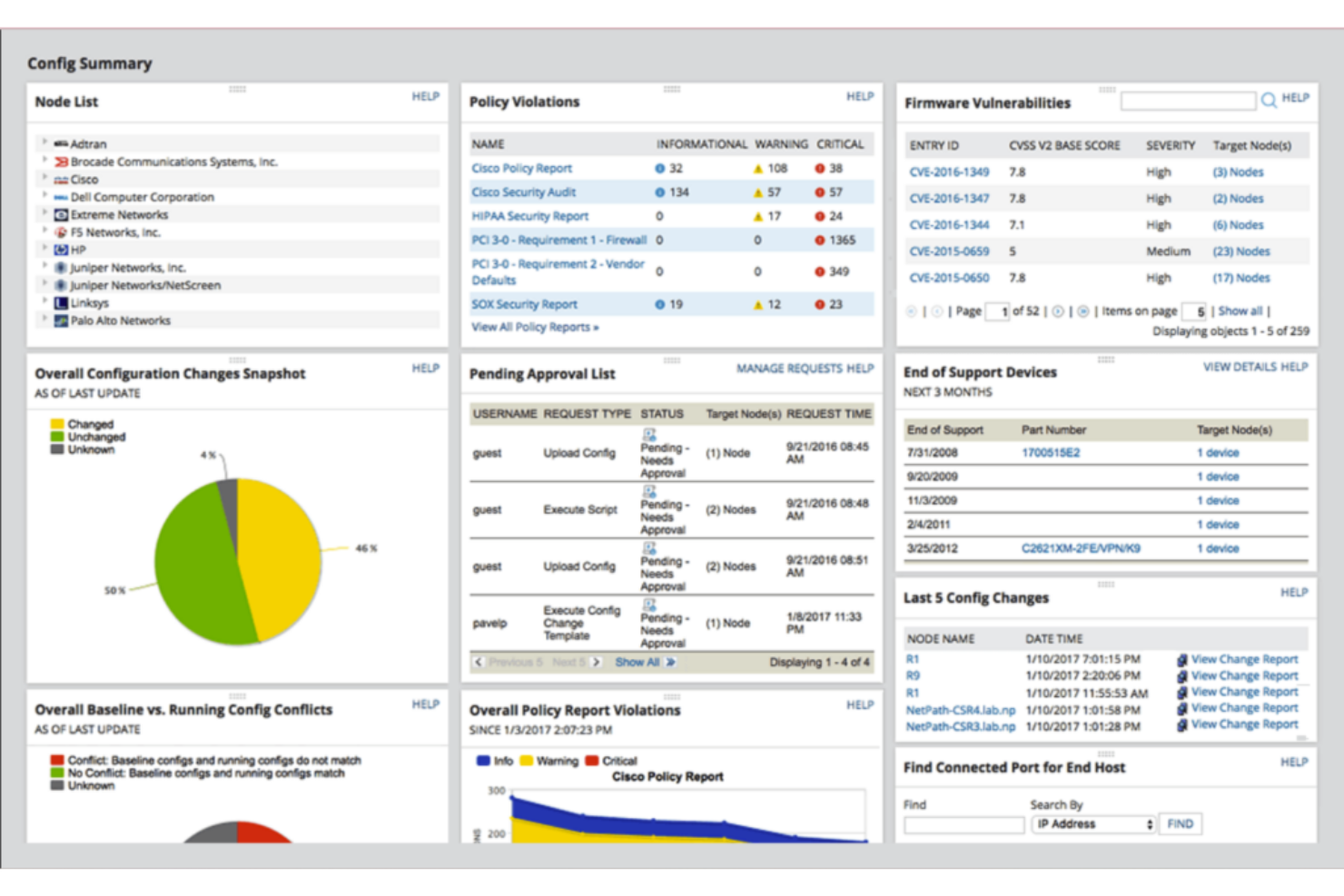Open the Search By IP Address dropdown
Image resolution: width=1344 pixels, height=896 pixels.
tap(1093, 823)
